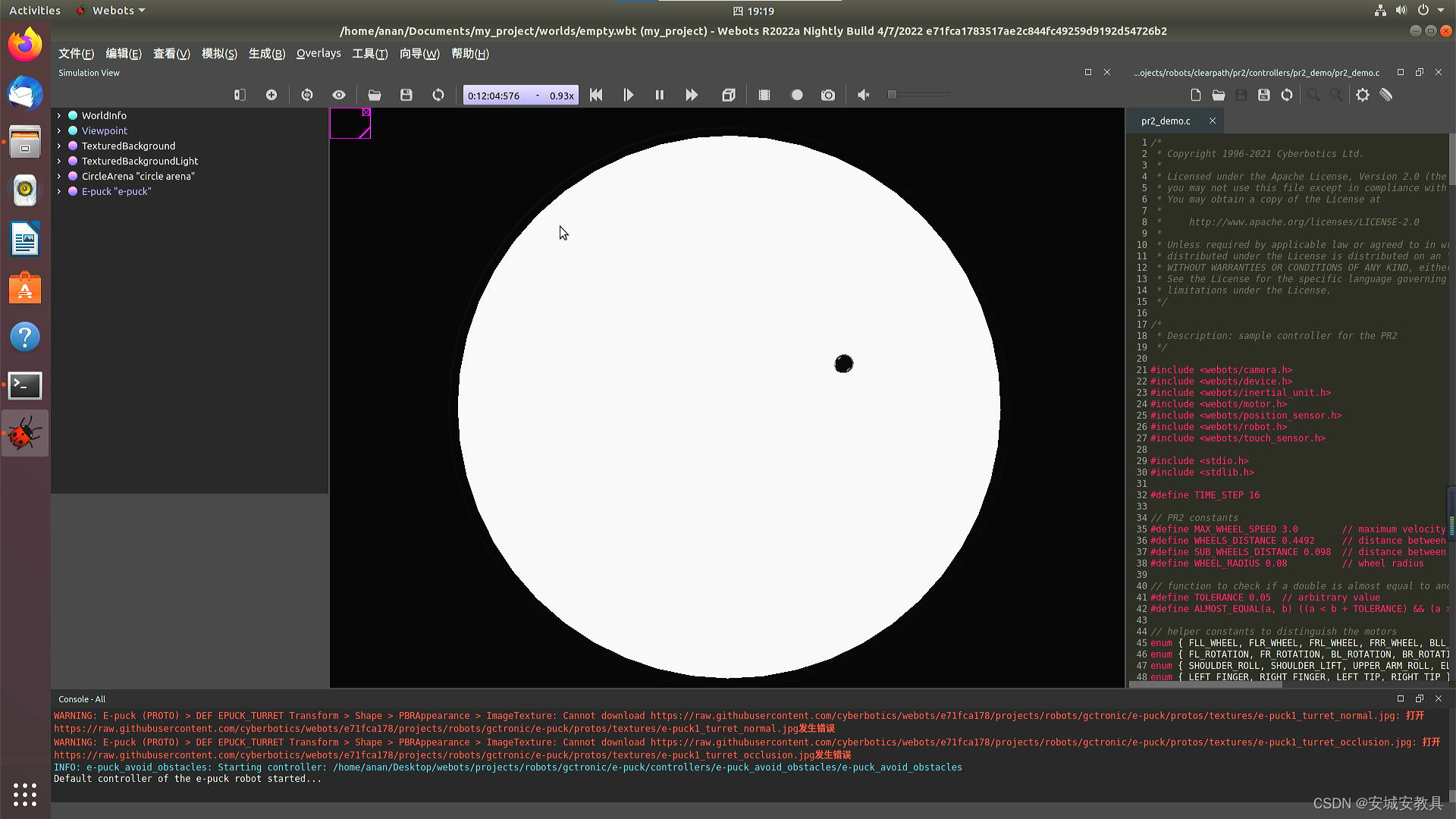Create a new text file in editor

pos(1196,95)
